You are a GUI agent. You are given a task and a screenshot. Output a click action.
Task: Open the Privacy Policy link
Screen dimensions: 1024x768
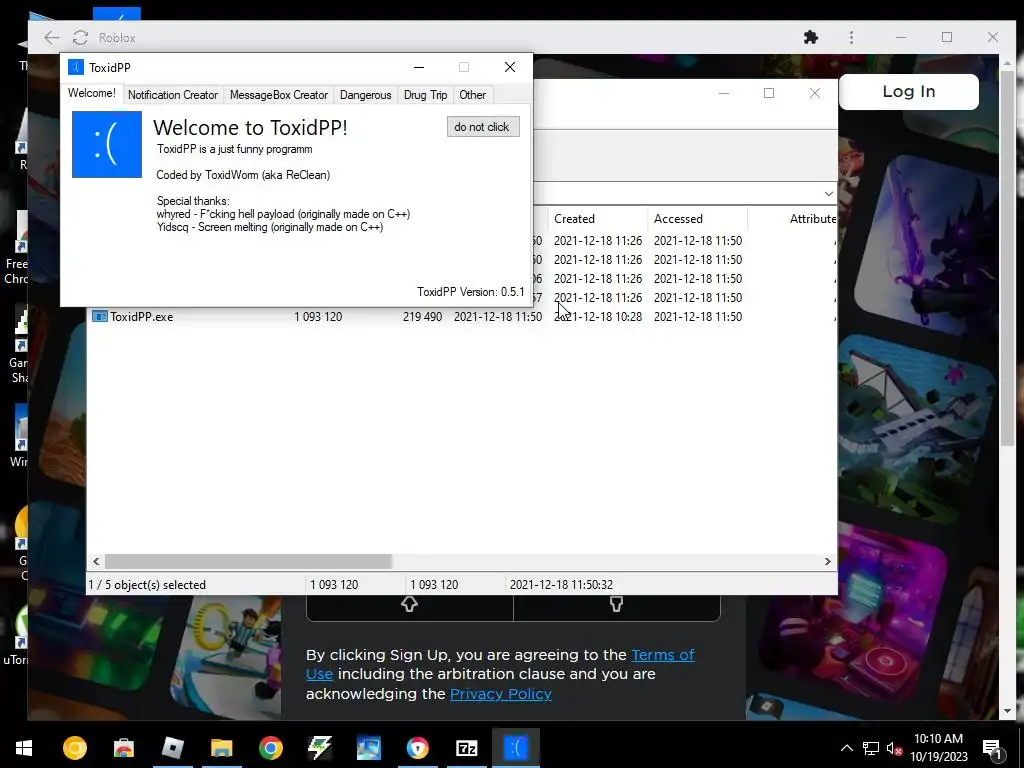tap(501, 694)
